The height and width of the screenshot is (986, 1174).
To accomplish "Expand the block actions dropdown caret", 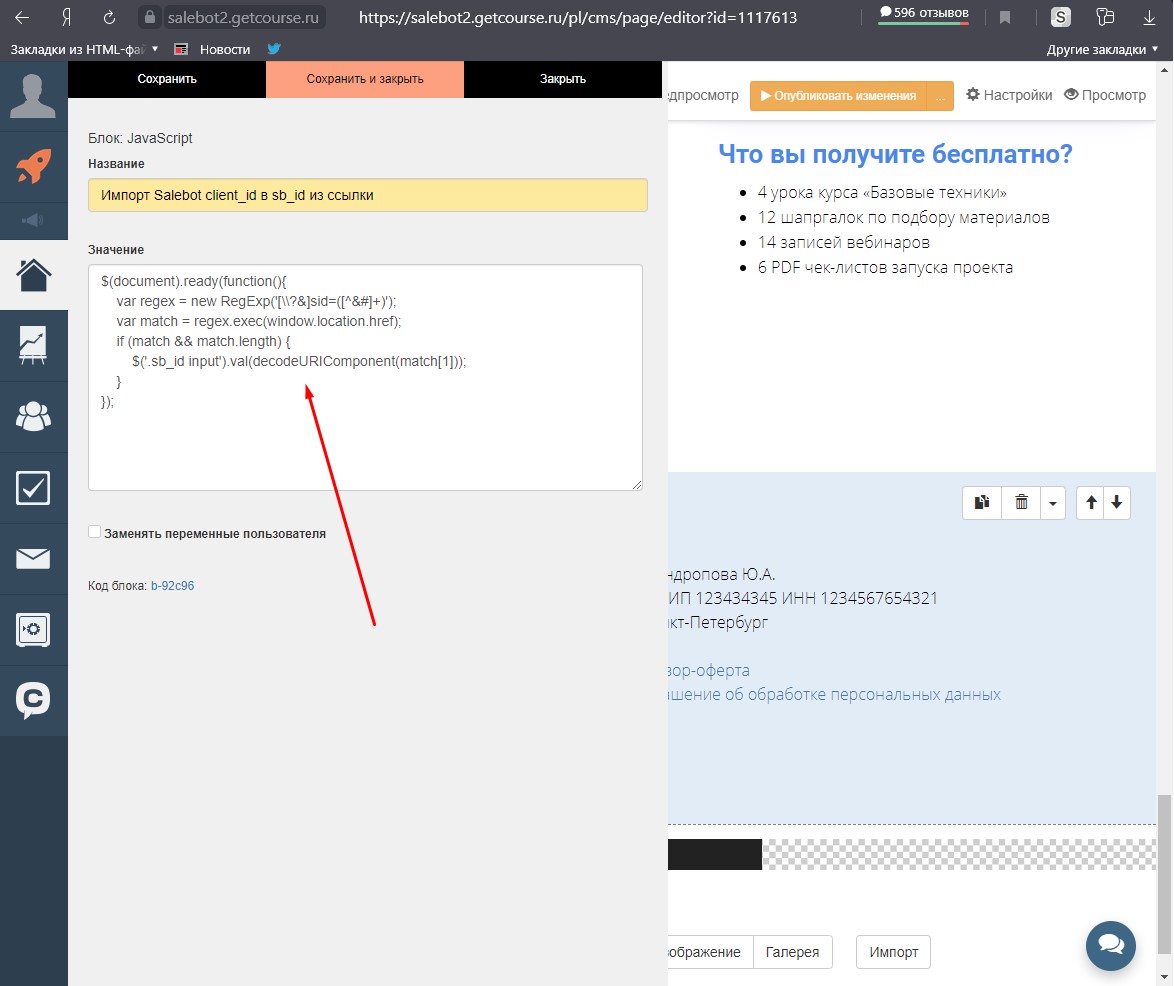I will (x=1052, y=504).
